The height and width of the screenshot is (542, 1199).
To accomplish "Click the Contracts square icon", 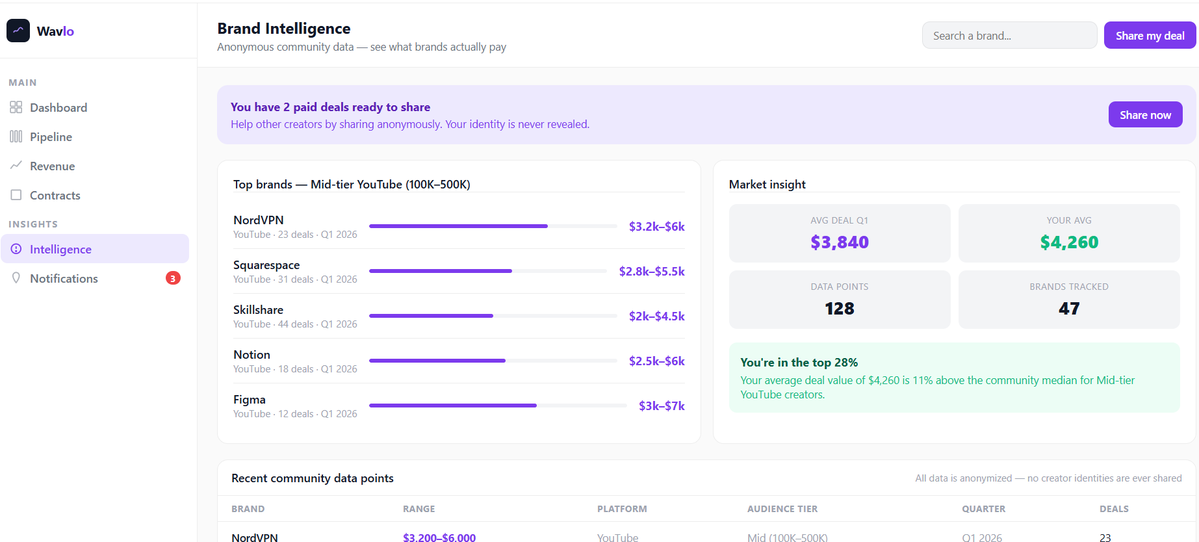I will click(16, 195).
